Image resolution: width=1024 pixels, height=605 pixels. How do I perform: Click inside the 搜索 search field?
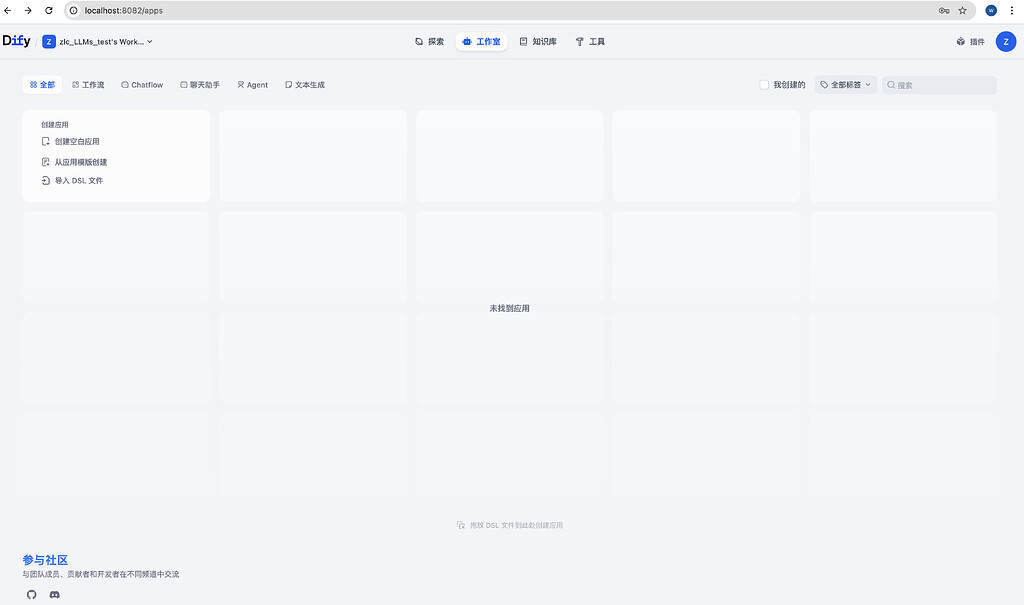click(x=935, y=85)
